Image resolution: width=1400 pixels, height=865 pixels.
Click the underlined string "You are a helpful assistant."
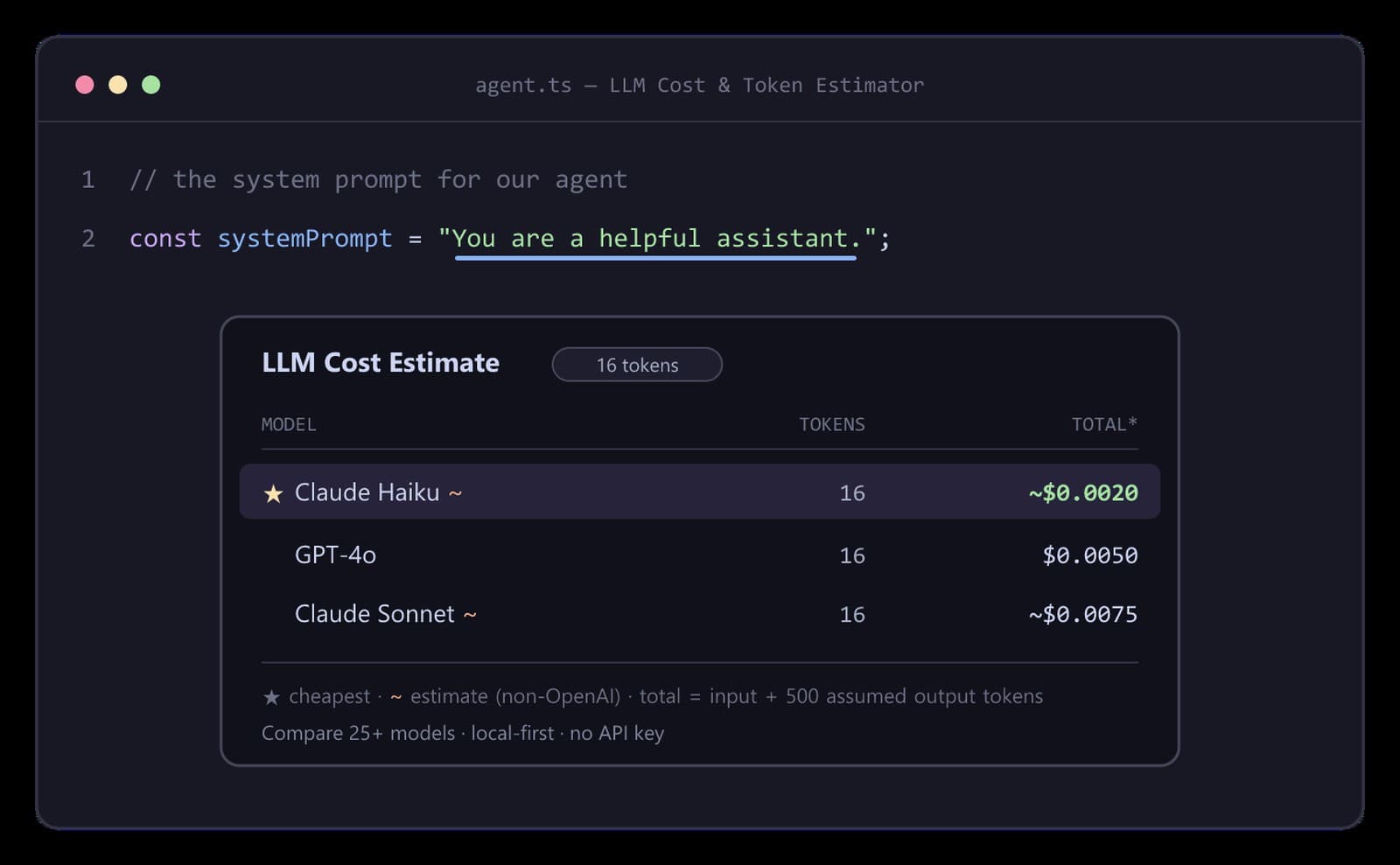click(x=656, y=239)
